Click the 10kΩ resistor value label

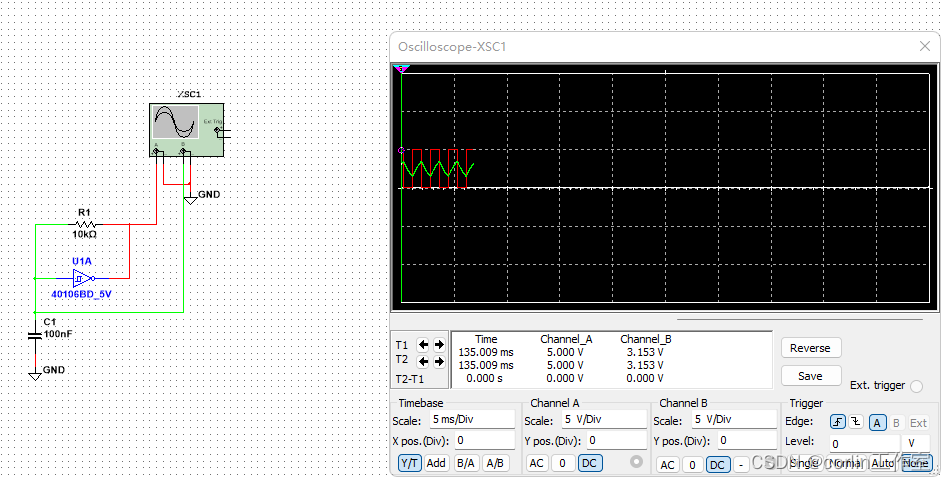(x=84, y=234)
